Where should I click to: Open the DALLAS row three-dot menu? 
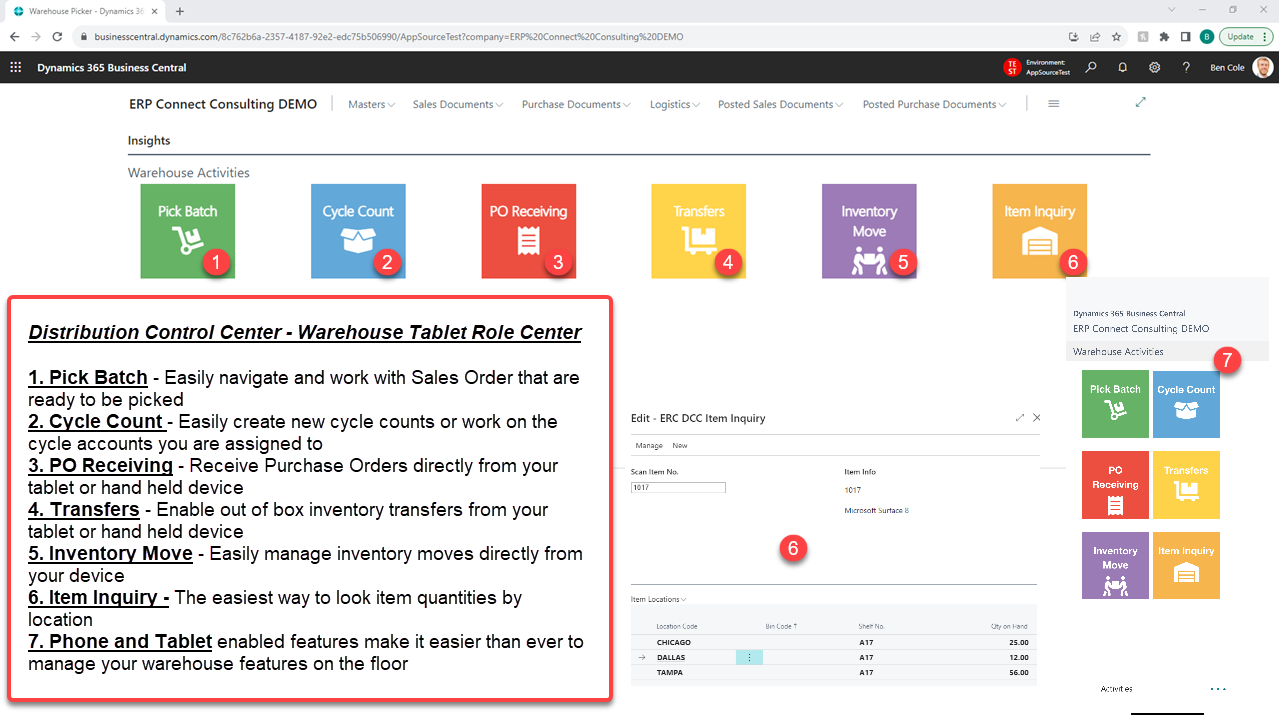tap(749, 657)
